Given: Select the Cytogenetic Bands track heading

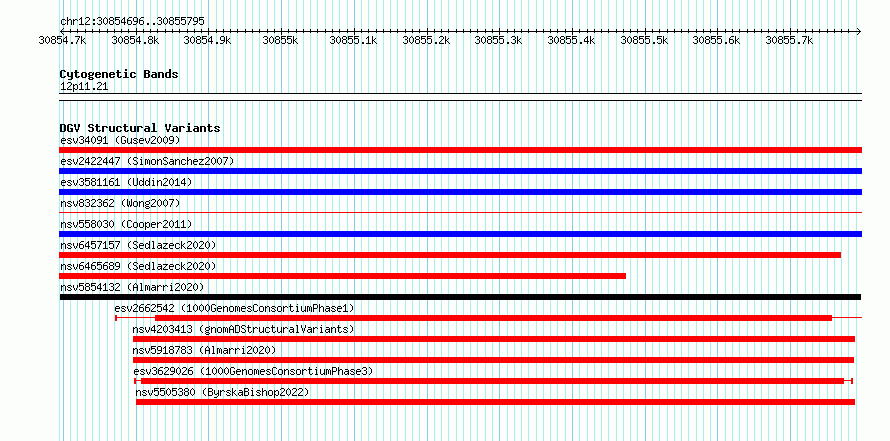Looking at the screenshot, I should tap(119, 74).
